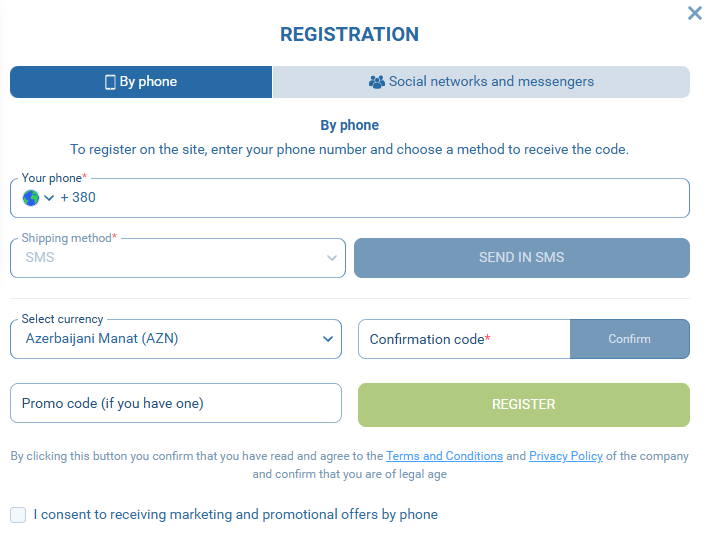The image size is (707, 547).
Task: Click the globe country flag icon
Action: 31,198
